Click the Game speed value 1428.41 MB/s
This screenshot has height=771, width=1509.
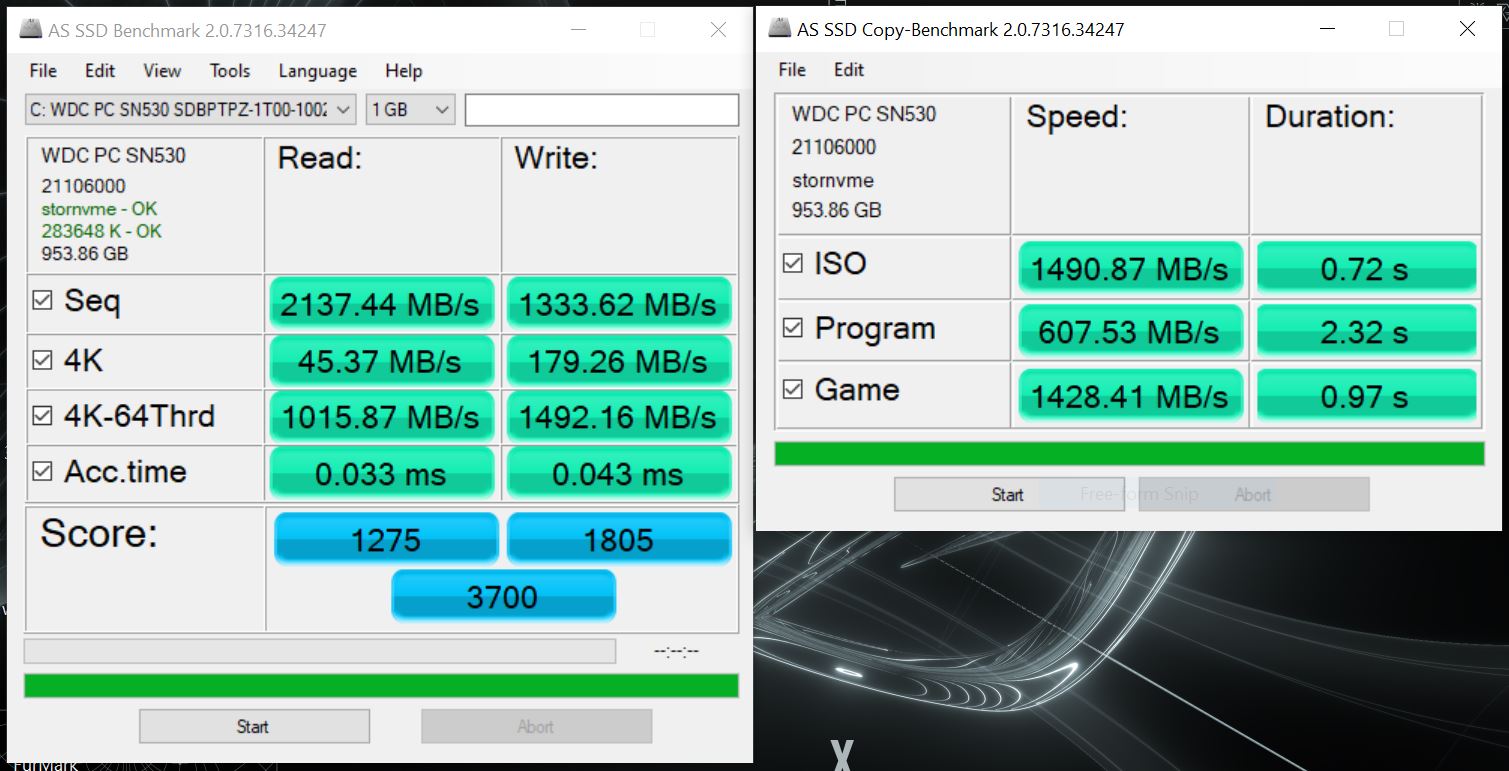point(1130,396)
